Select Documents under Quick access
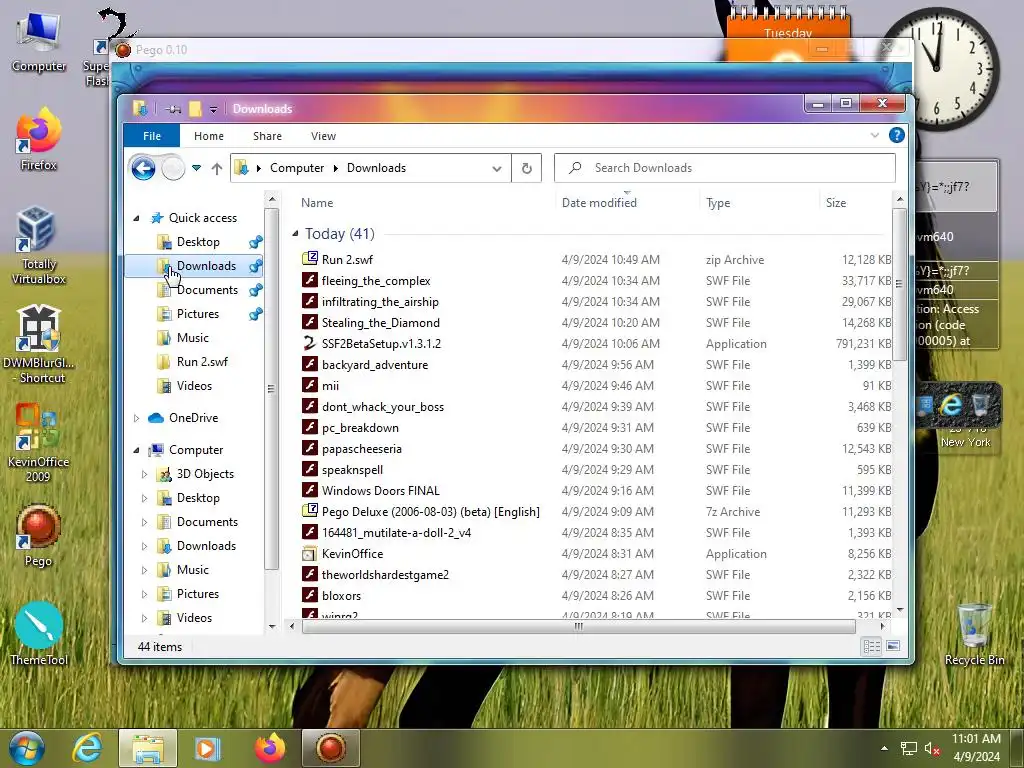The image size is (1024, 768). click(207, 290)
